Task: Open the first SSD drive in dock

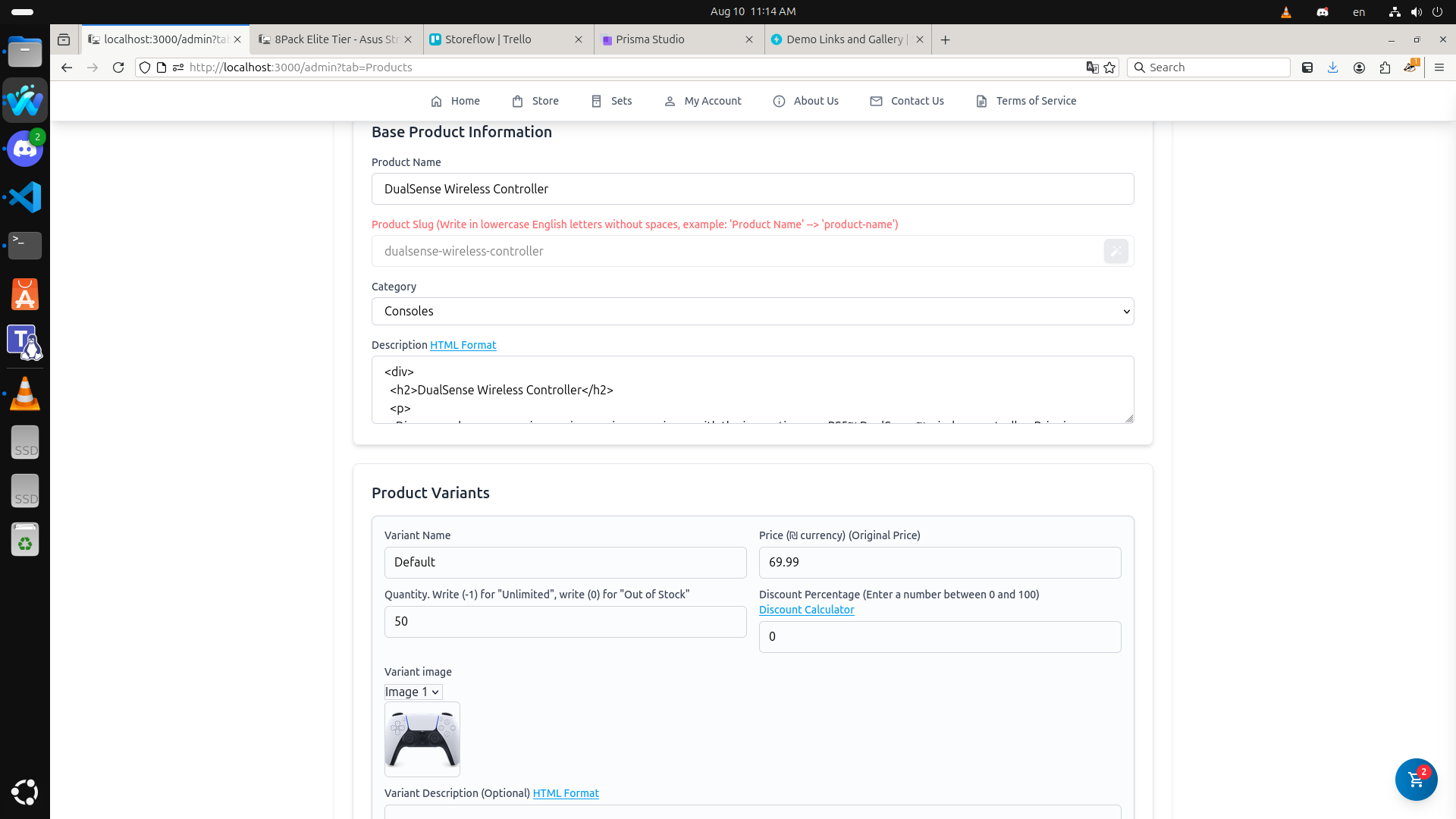Action: click(25, 442)
